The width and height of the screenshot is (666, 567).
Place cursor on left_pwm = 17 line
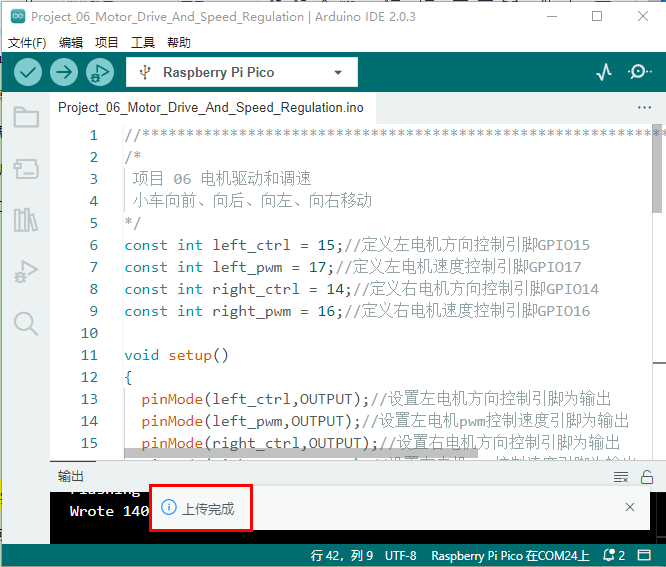pyautogui.click(x=353, y=267)
